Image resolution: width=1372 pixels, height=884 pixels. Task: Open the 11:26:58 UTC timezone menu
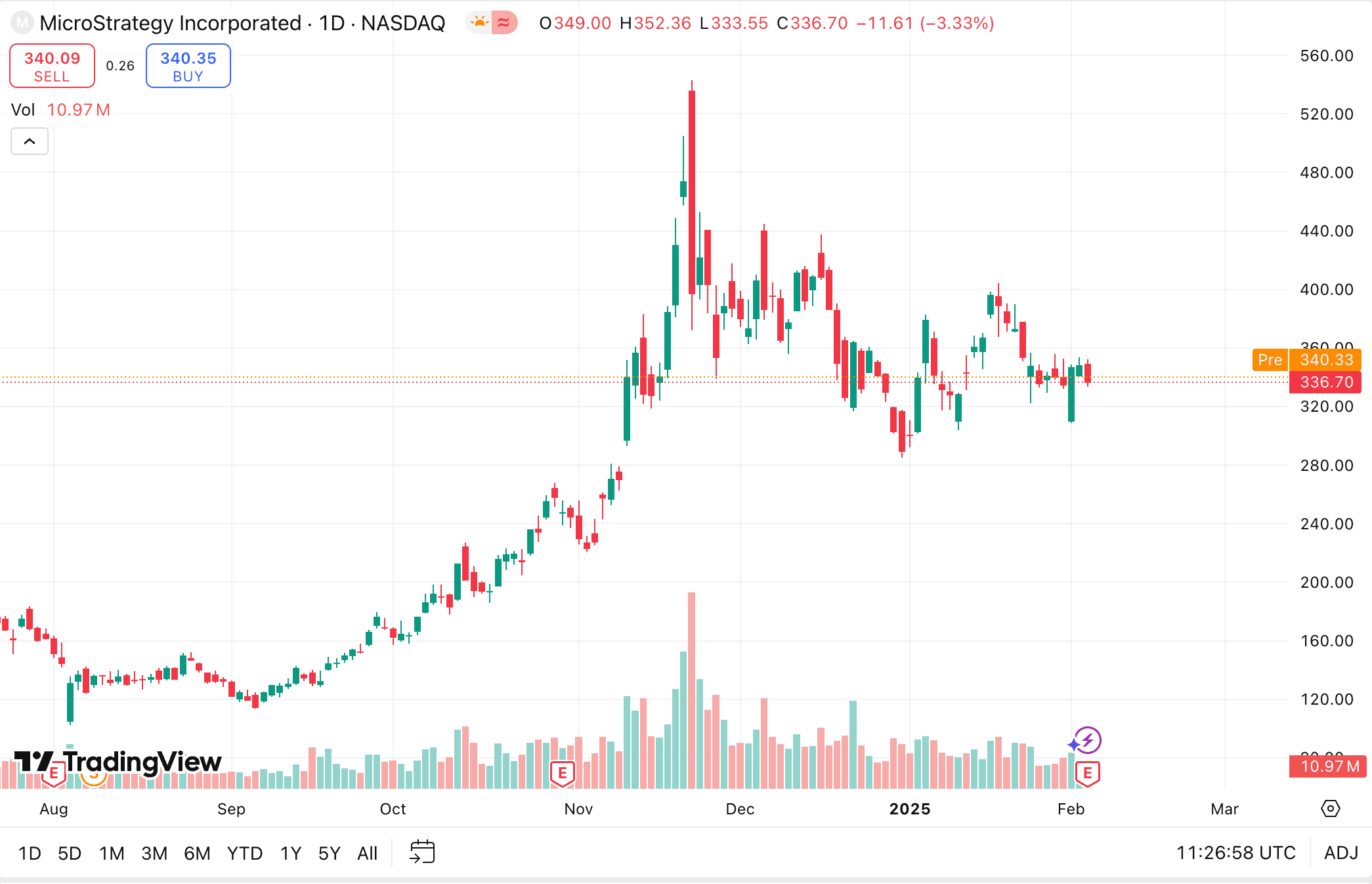1235,852
